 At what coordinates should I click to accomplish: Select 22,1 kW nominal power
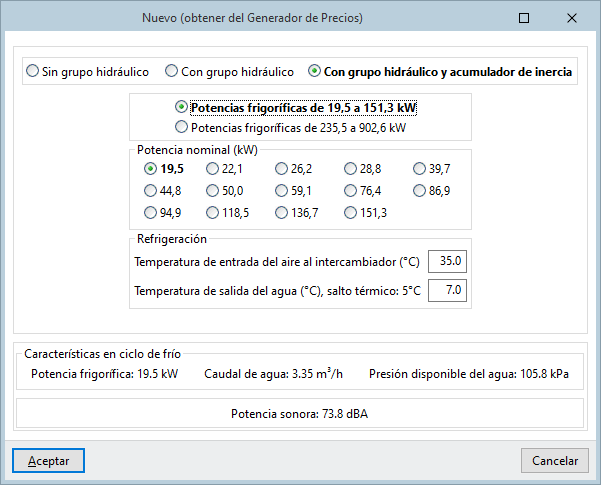click(x=213, y=168)
